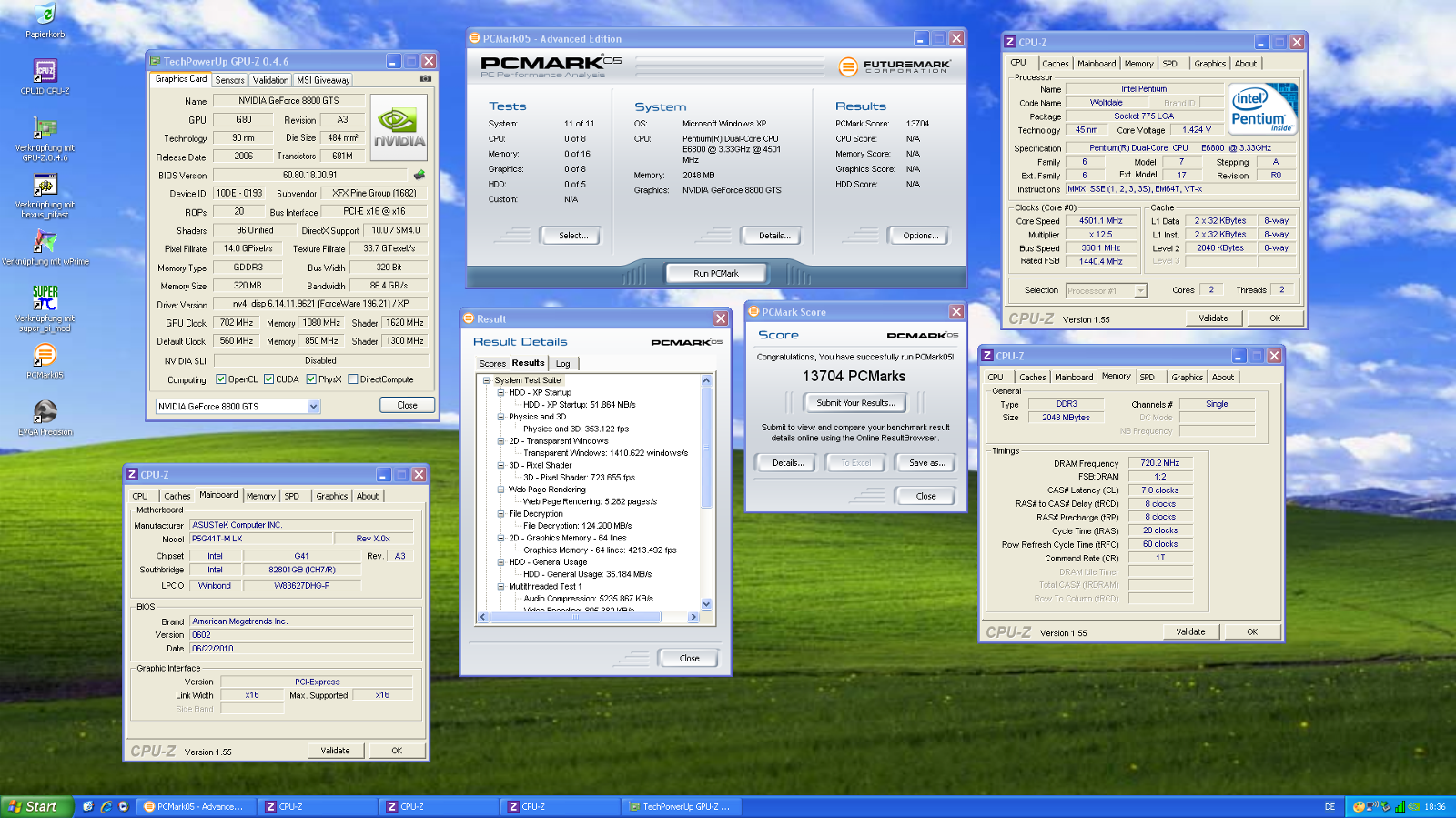Click the Intel Pentium inside logo in CPU-Z
The image size is (1456, 818).
click(1263, 108)
